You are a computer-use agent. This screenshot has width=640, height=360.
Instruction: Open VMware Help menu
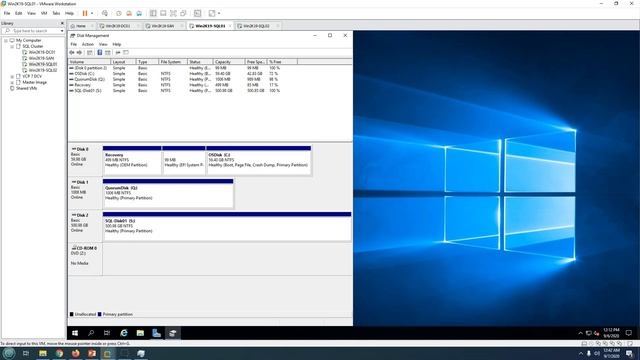pyautogui.click(x=69, y=13)
